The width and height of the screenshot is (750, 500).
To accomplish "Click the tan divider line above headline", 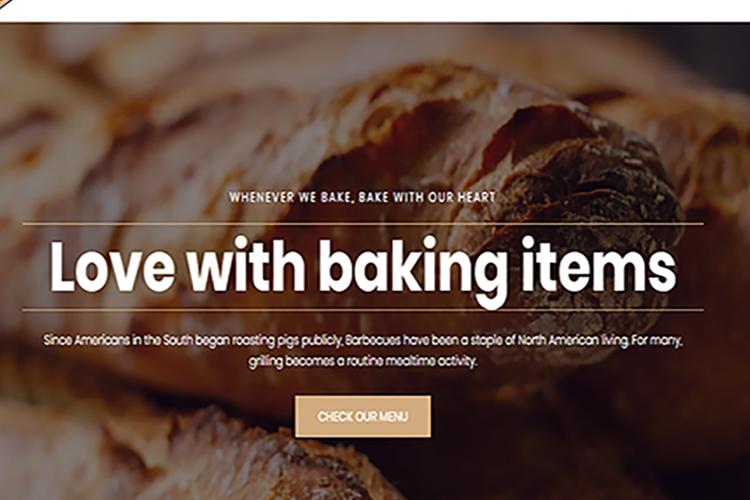I will 363,223.
